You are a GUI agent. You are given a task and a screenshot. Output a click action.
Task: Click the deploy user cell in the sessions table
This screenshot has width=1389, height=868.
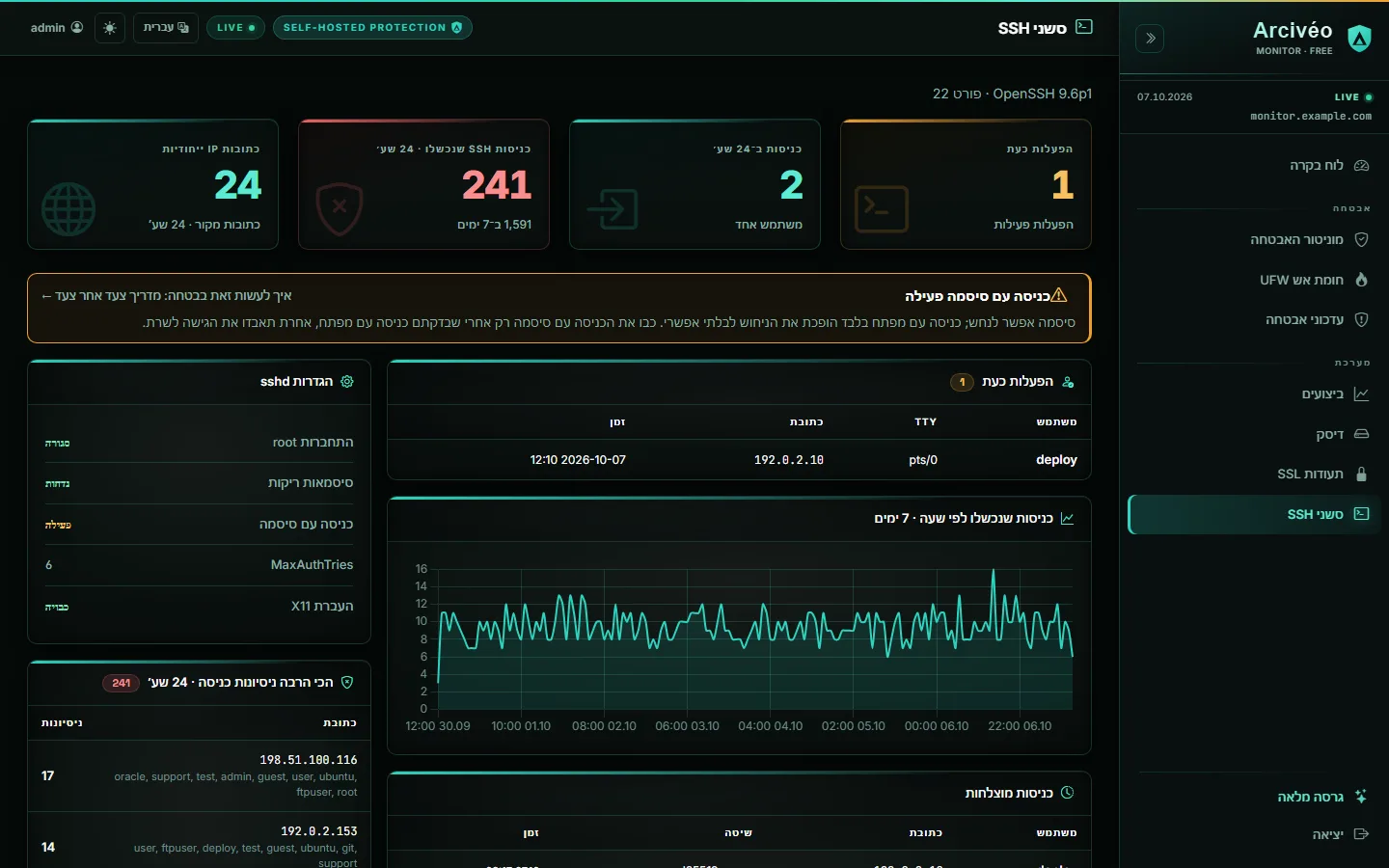1056,460
